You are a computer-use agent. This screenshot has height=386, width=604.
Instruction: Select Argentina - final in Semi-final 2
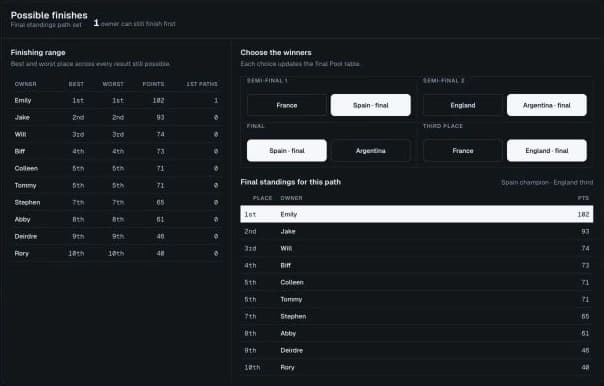(x=547, y=105)
